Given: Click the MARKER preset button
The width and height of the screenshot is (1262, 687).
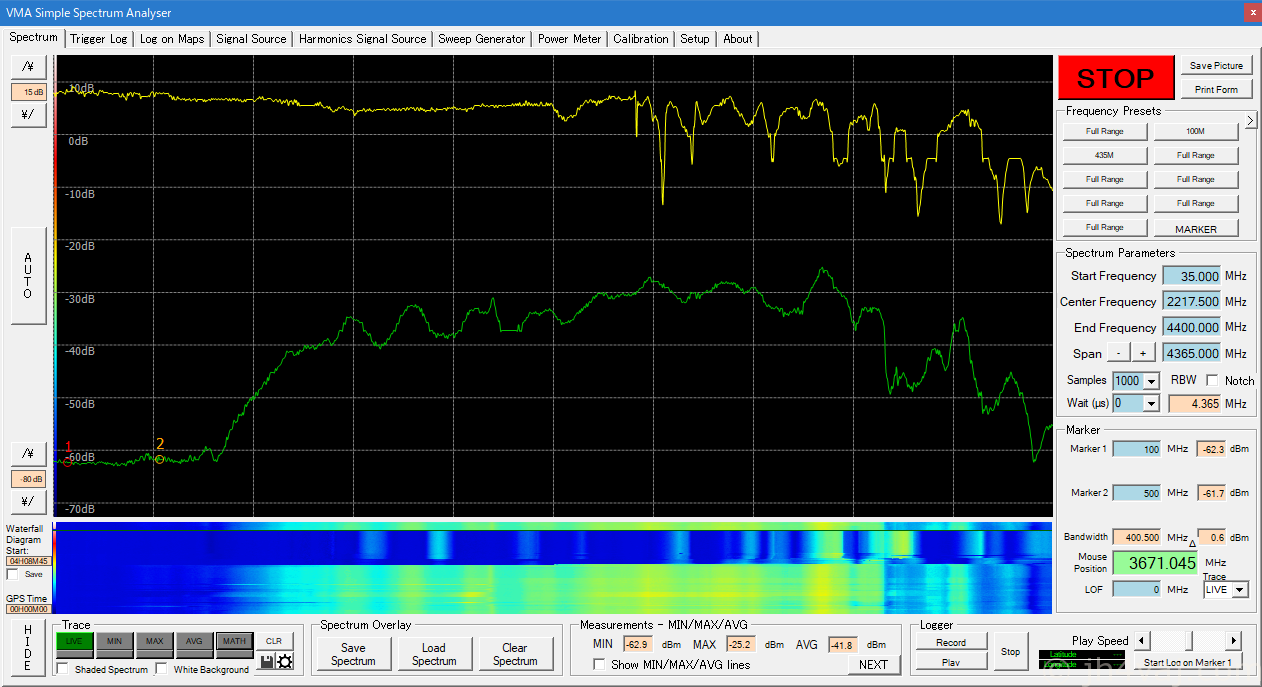Looking at the screenshot, I should [1196, 228].
